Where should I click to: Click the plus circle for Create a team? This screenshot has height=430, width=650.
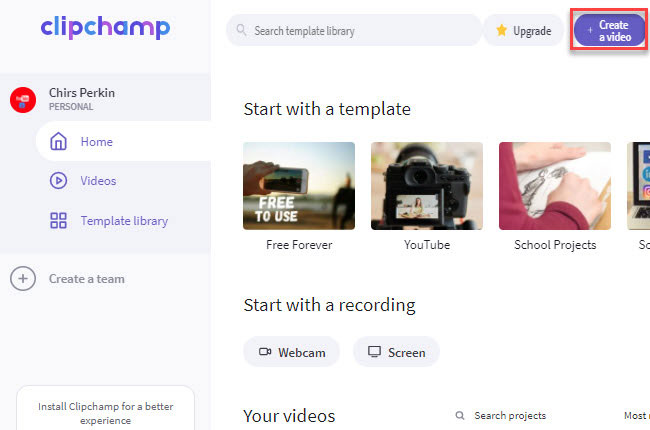[23, 279]
